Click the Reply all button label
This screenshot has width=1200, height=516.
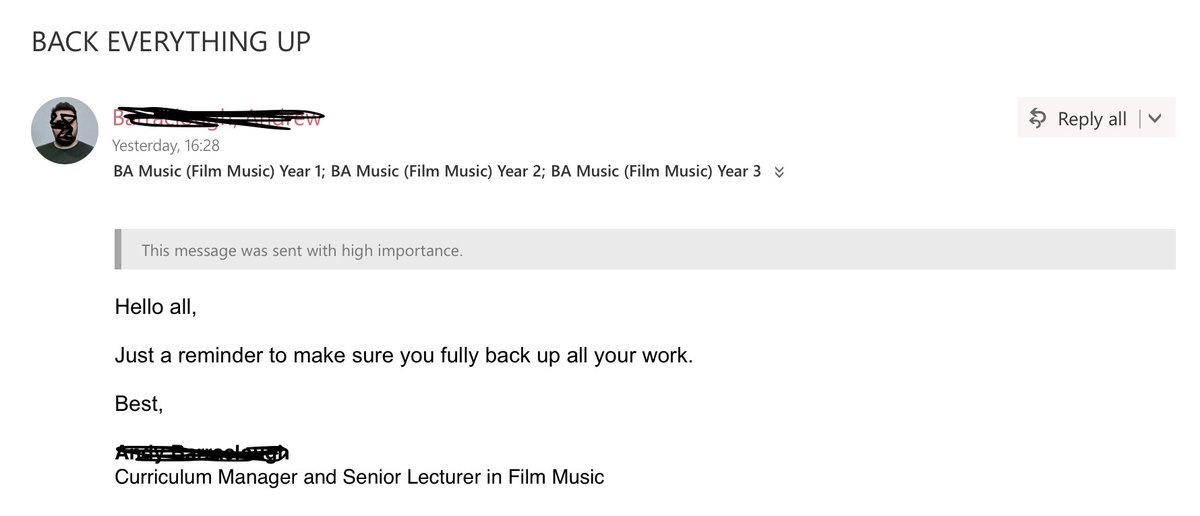coord(1092,119)
